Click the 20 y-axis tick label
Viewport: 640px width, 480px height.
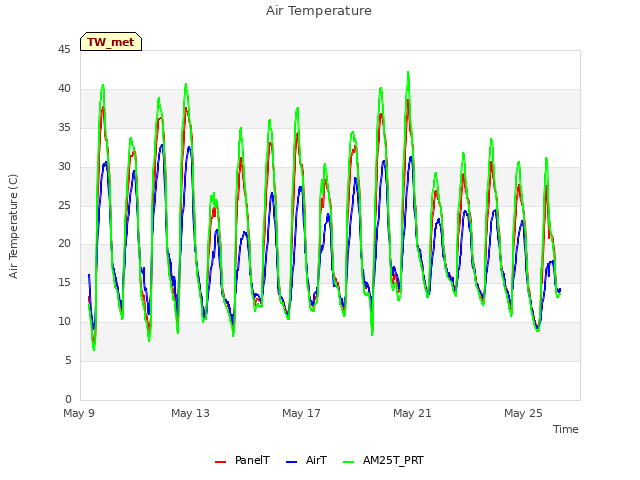tap(64, 244)
